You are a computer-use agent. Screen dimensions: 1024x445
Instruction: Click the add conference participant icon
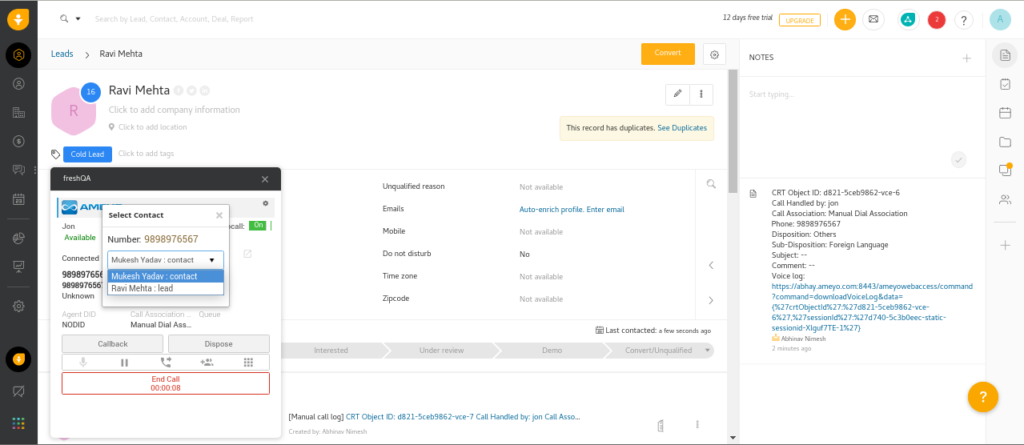tap(207, 362)
